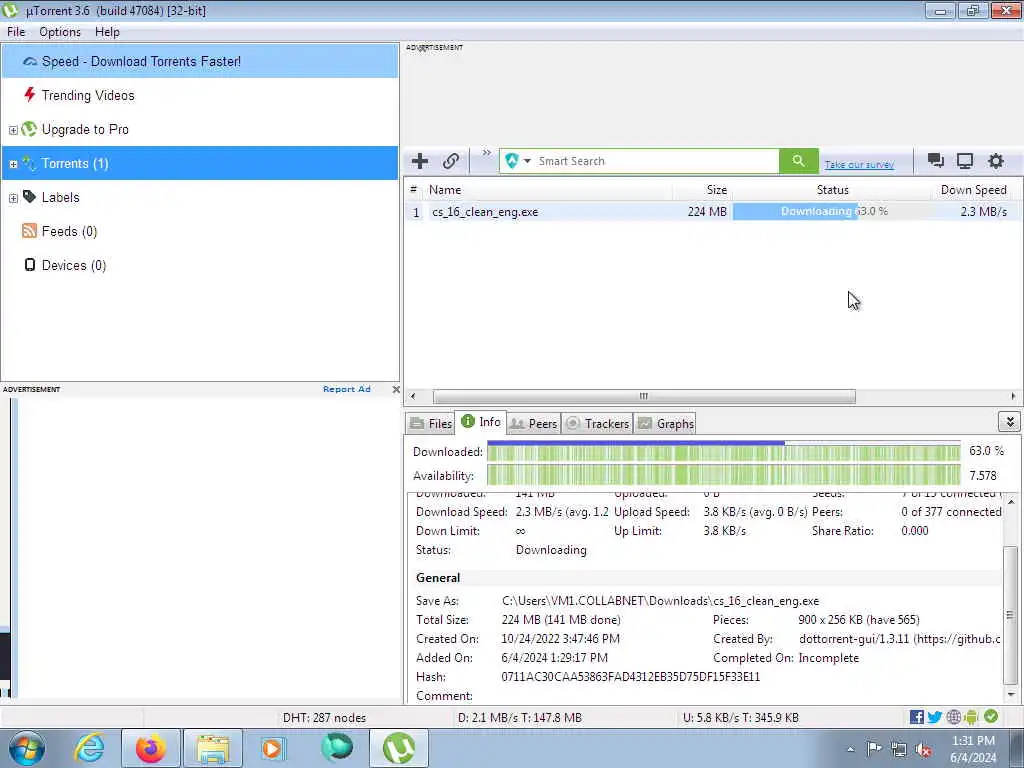Open Internet Explorer from the taskbar

pyautogui.click(x=89, y=748)
